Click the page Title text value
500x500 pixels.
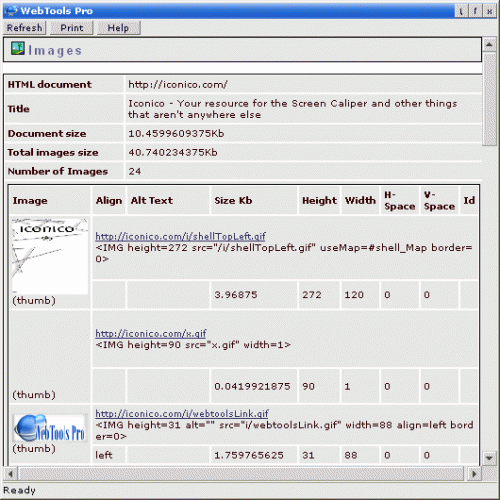click(293, 109)
